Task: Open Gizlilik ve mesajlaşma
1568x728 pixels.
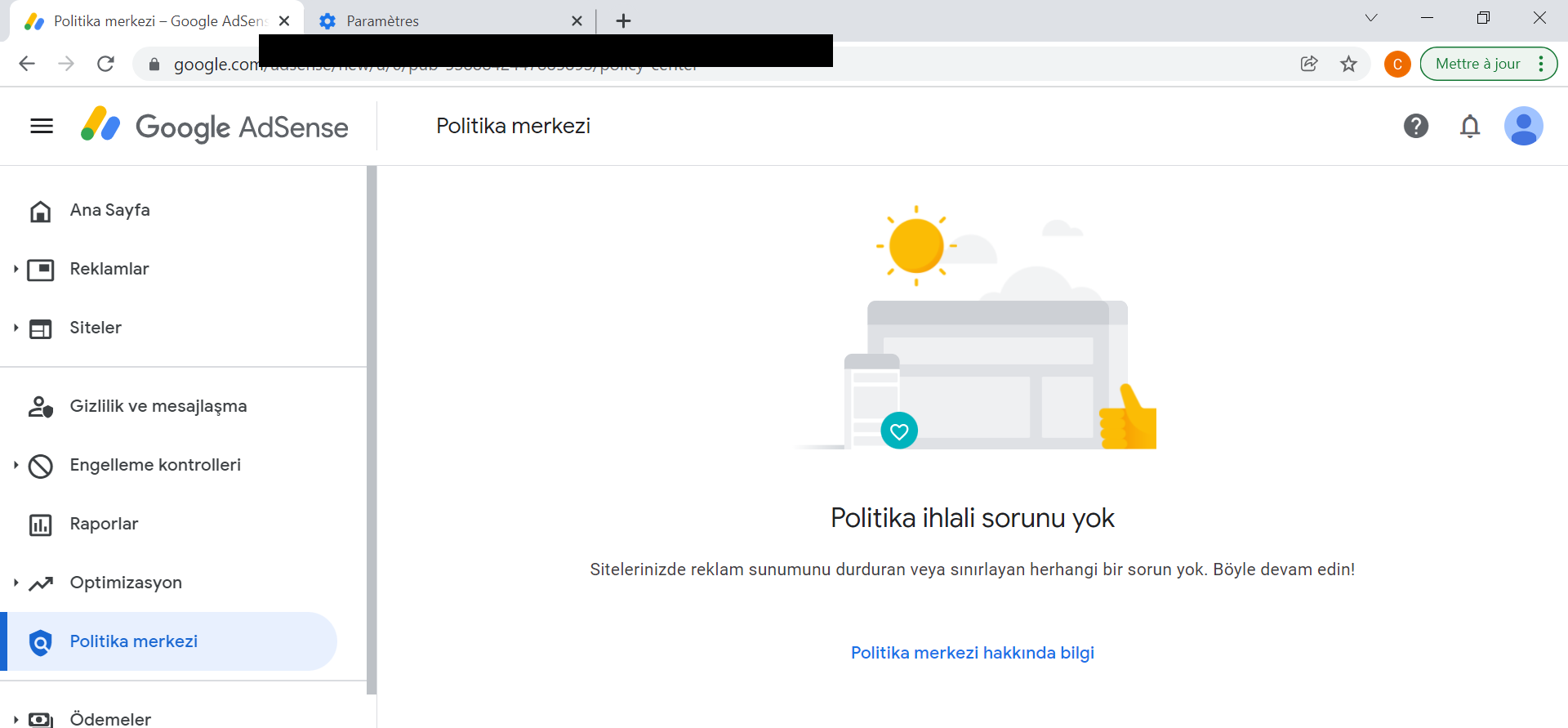Action: click(x=158, y=406)
